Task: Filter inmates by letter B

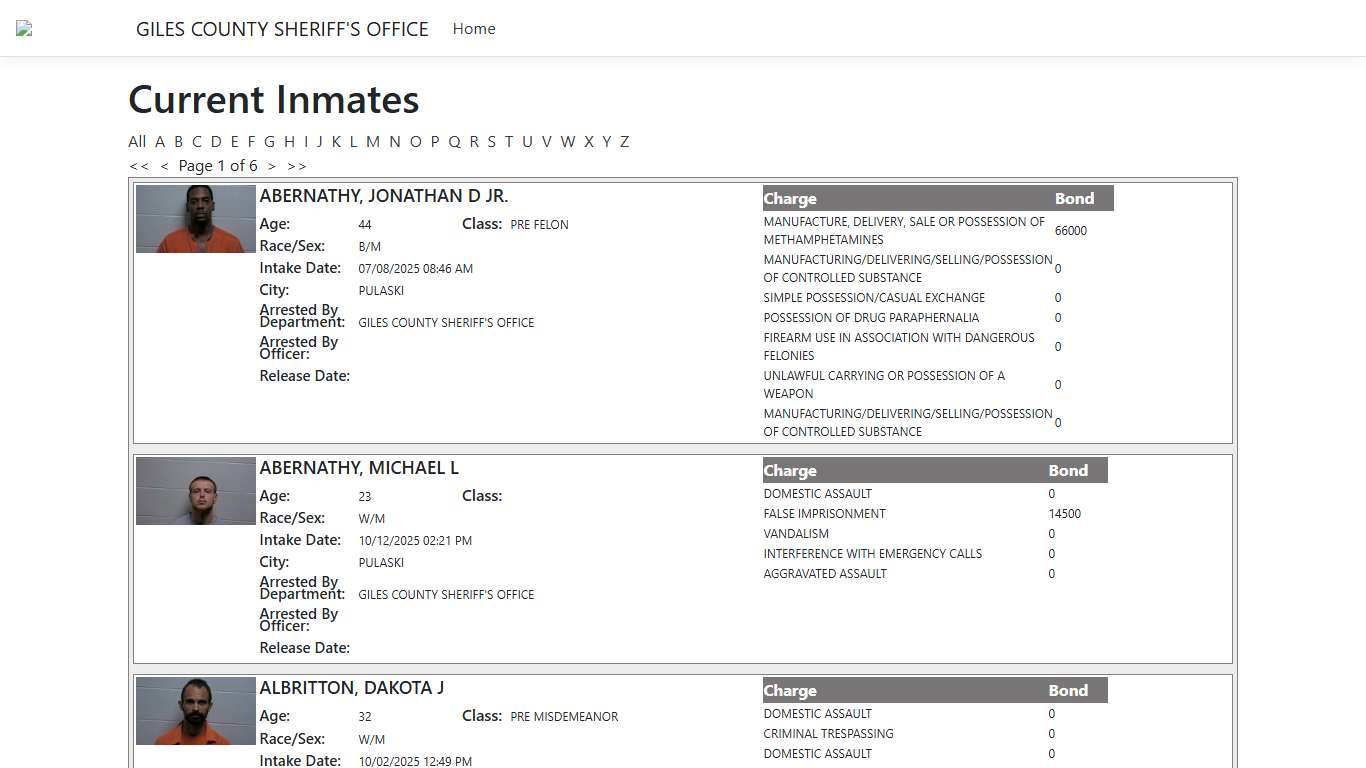Action: point(179,141)
